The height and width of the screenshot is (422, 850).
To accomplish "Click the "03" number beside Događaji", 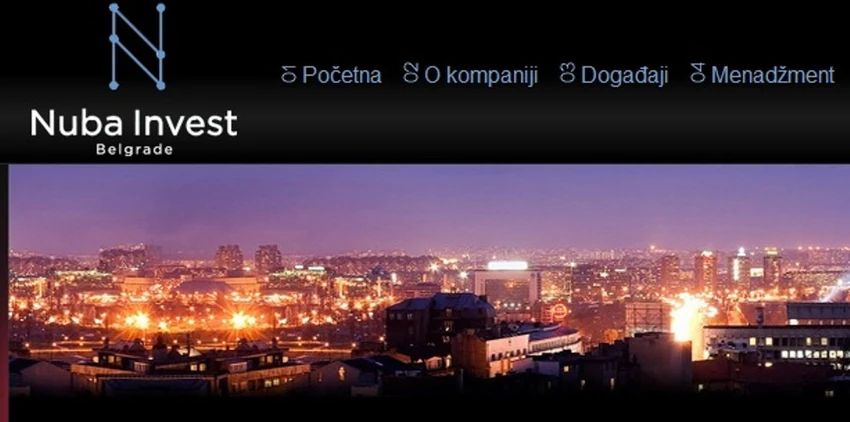I will [x=567, y=73].
